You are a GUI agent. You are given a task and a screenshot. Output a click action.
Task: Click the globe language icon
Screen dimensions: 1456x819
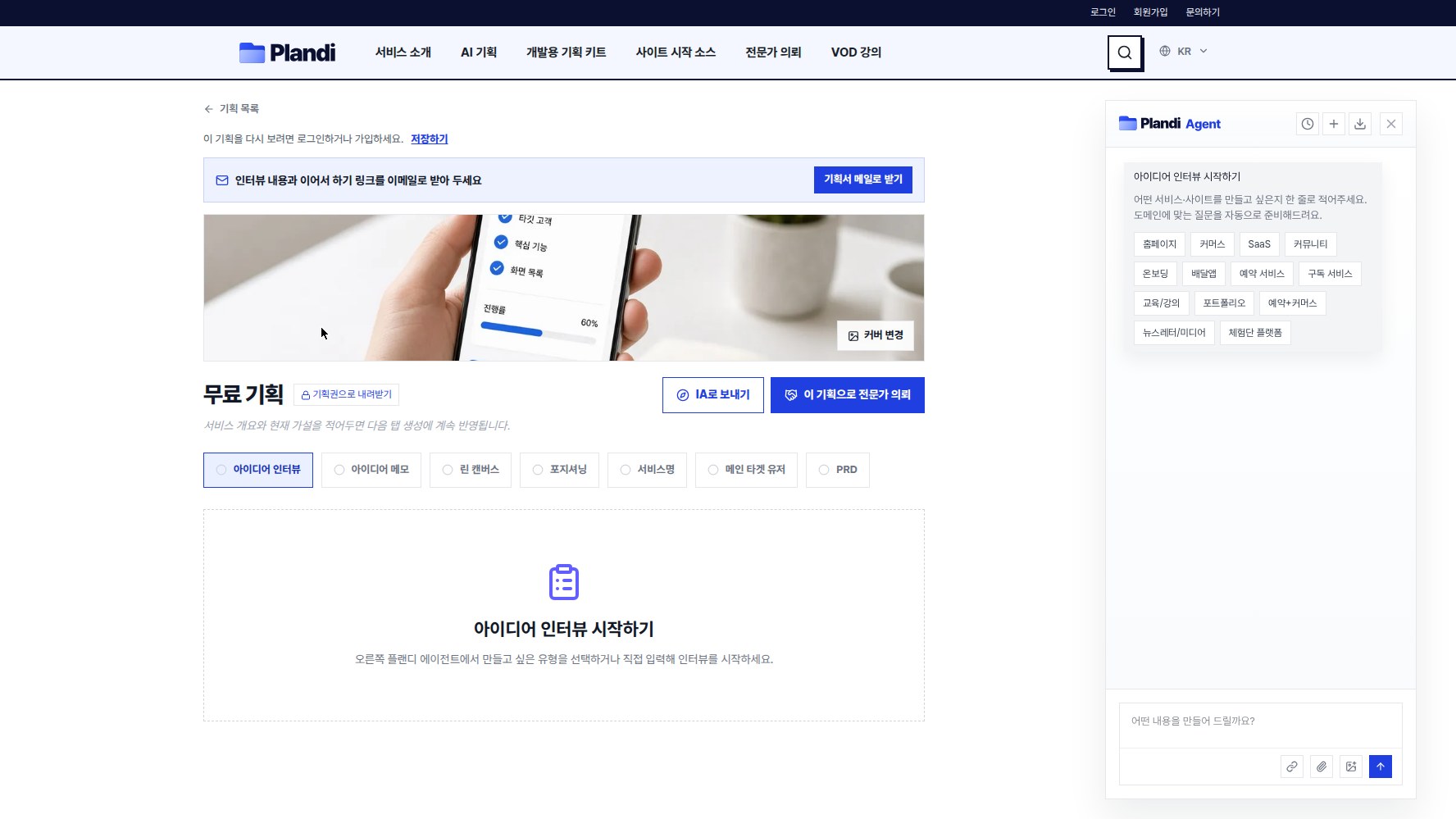click(x=1164, y=51)
